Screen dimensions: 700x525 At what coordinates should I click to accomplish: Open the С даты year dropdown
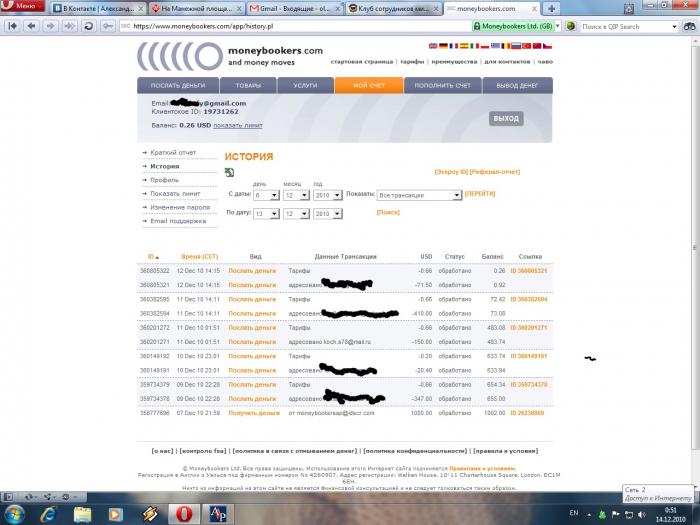(x=328, y=195)
